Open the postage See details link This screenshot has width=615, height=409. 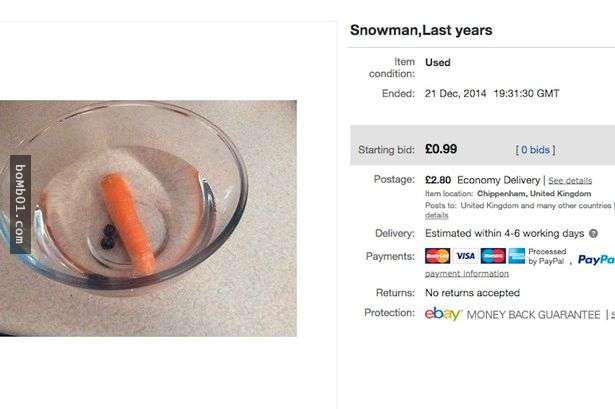pyautogui.click(x=570, y=180)
